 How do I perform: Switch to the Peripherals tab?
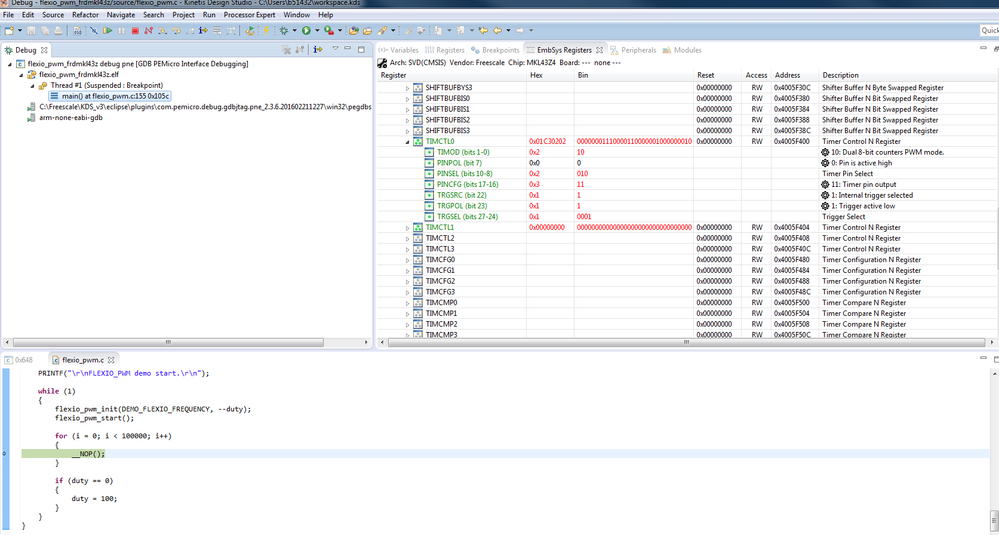[633, 50]
